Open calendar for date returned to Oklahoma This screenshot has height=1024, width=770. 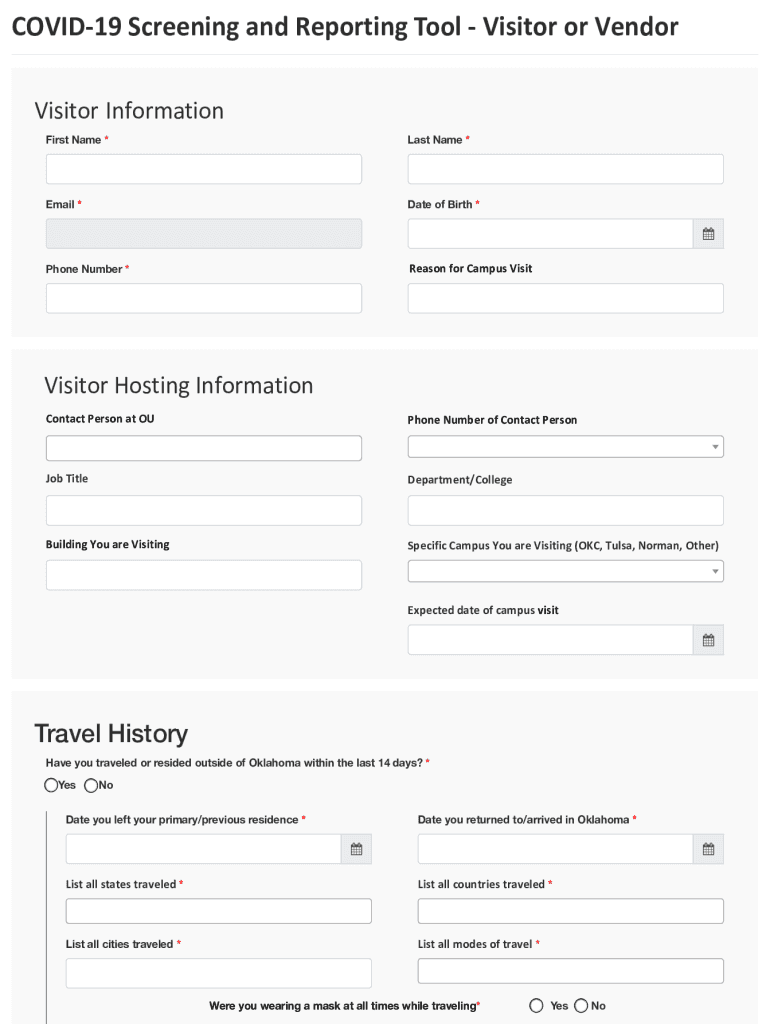pyautogui.click(x=708, y=849)
